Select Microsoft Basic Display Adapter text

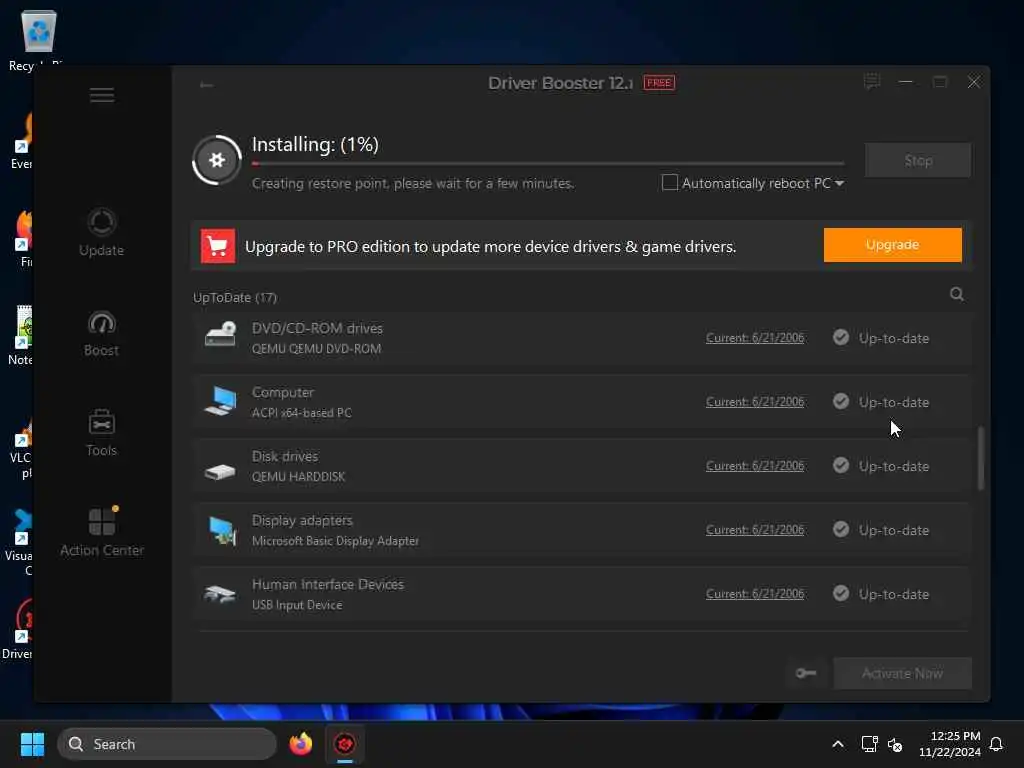tap(335, 541)
